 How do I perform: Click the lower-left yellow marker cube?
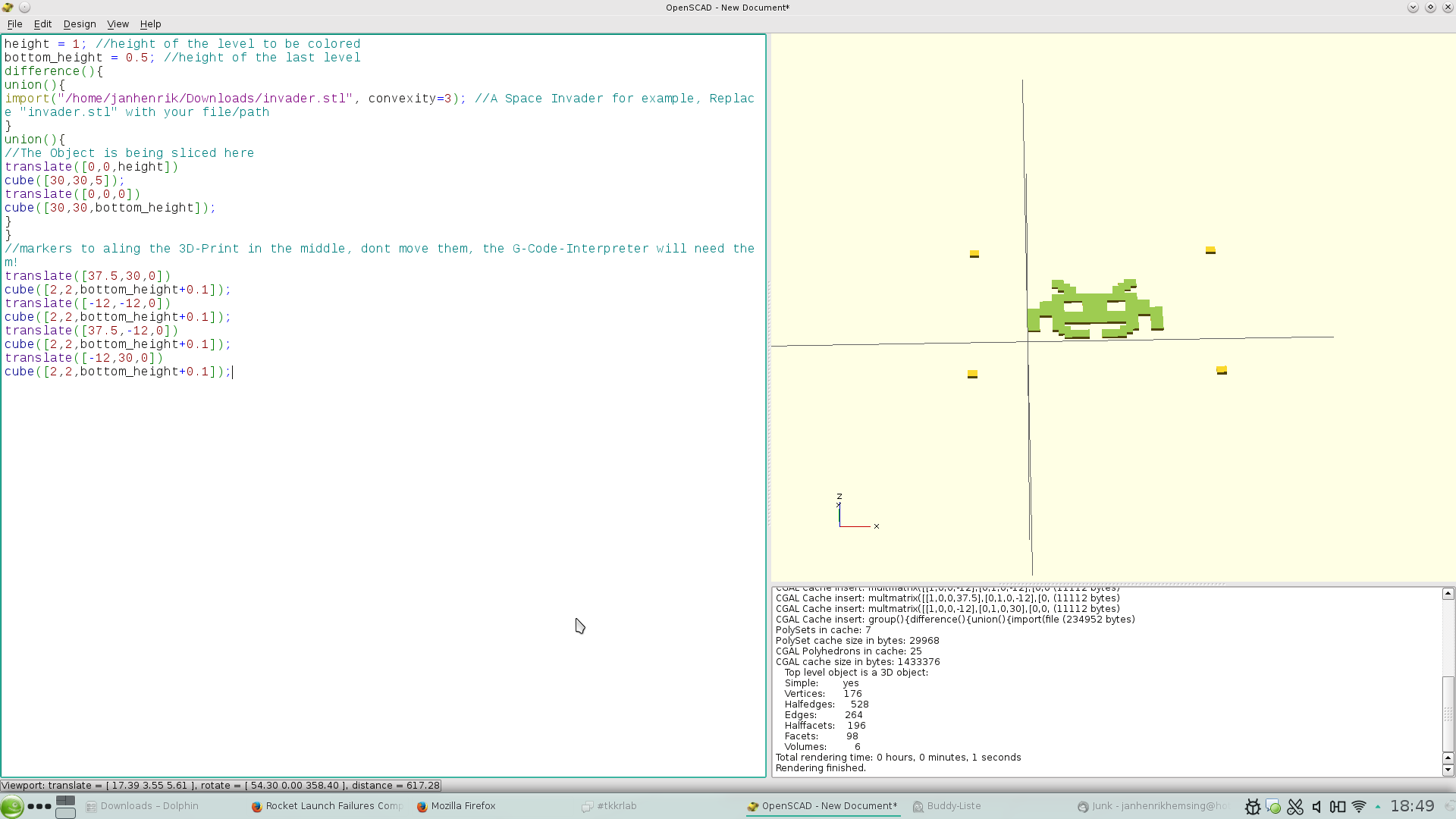pos(972,374)
